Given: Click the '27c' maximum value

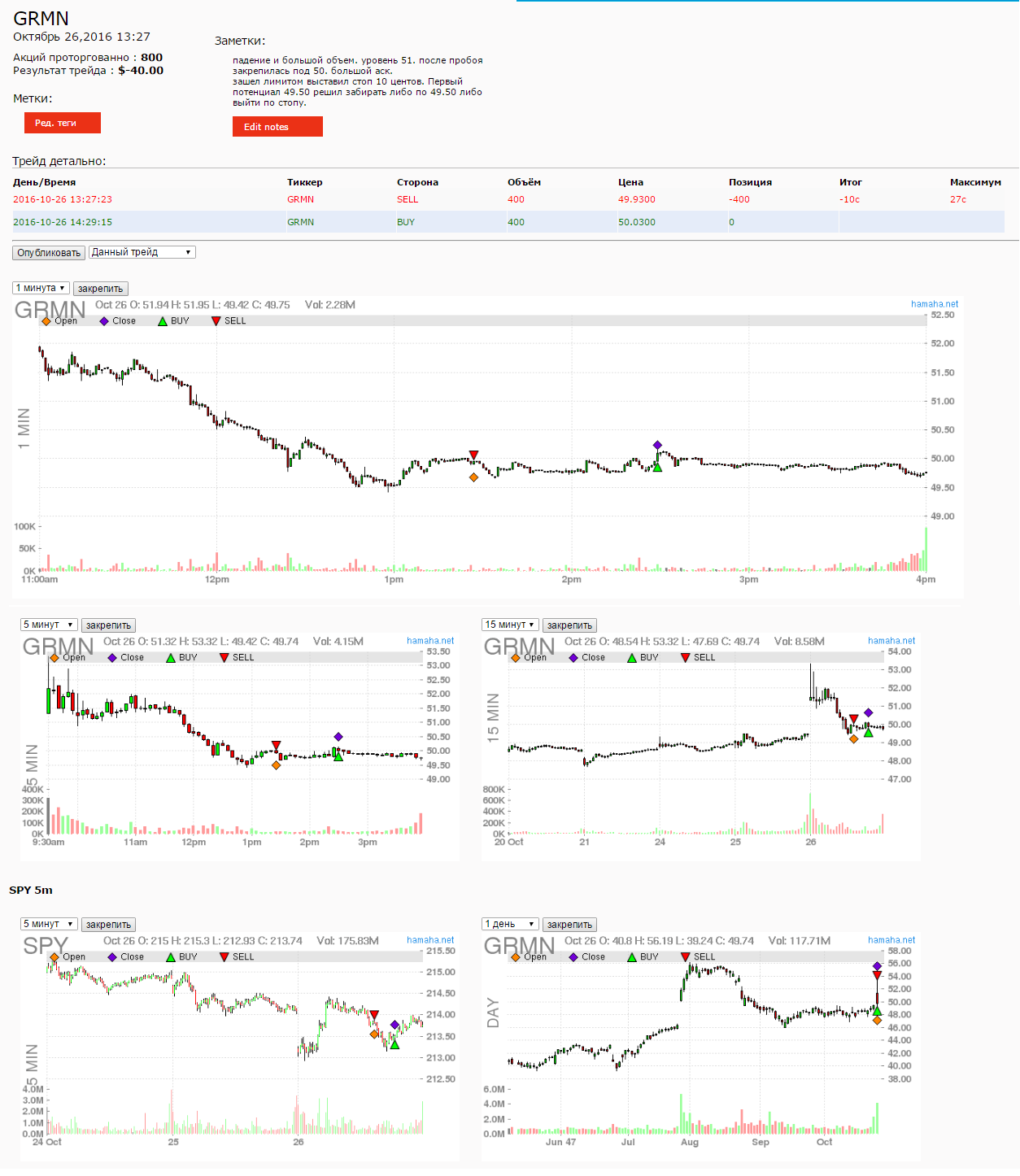Looking at the screenshot, I should (x=958, y=199).
